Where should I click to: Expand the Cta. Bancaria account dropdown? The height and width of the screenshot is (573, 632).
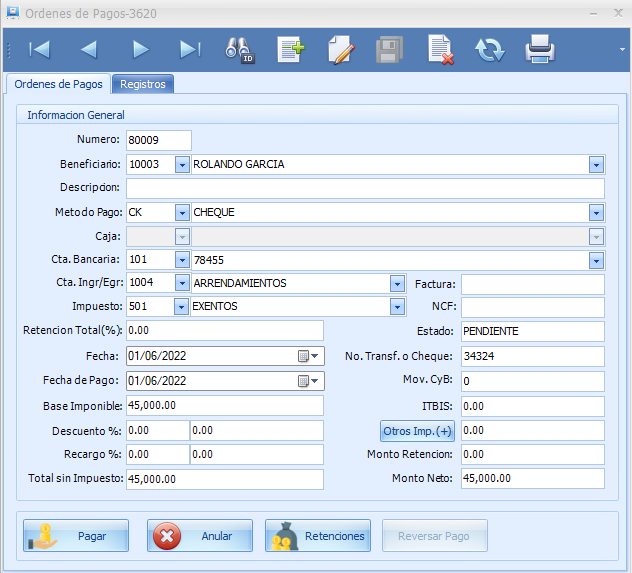(596, 260)
